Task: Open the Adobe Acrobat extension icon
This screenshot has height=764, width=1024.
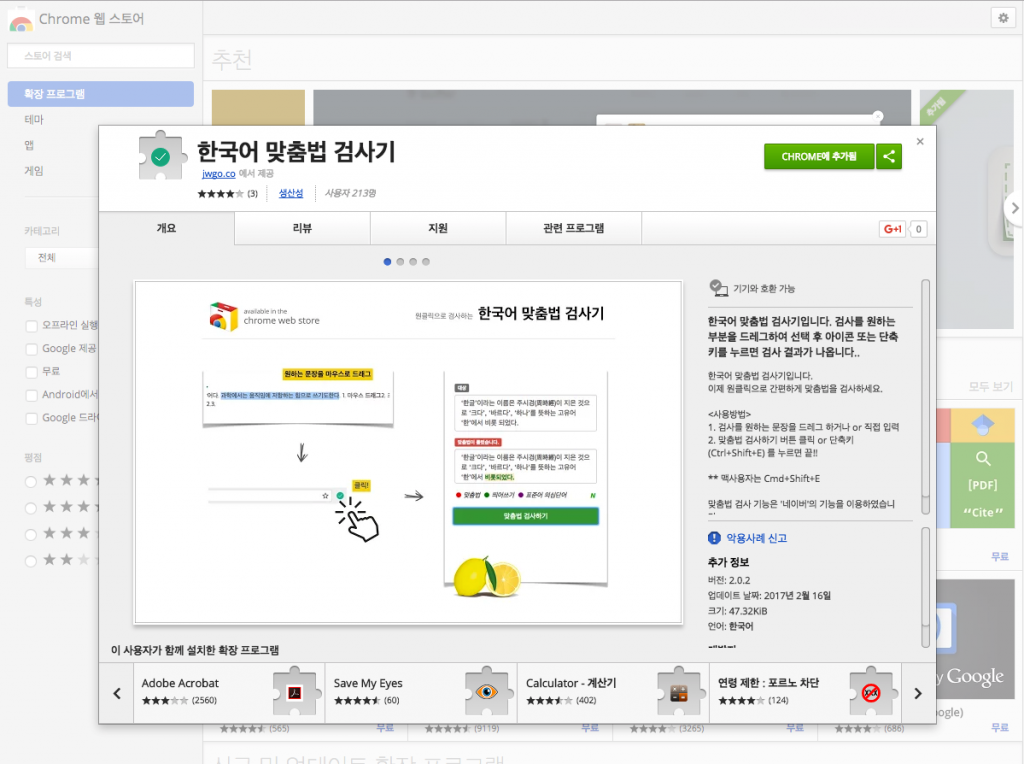Action: coord(294,692)
